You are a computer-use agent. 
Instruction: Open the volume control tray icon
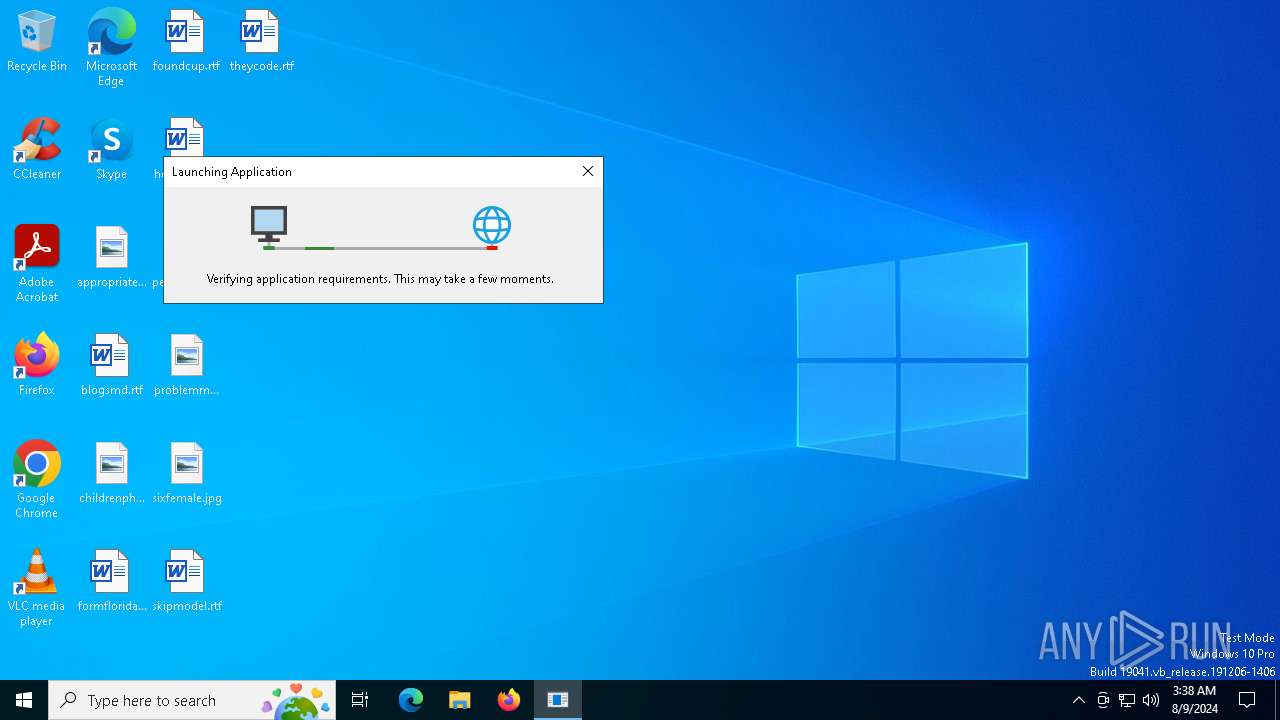point(1151,700)
